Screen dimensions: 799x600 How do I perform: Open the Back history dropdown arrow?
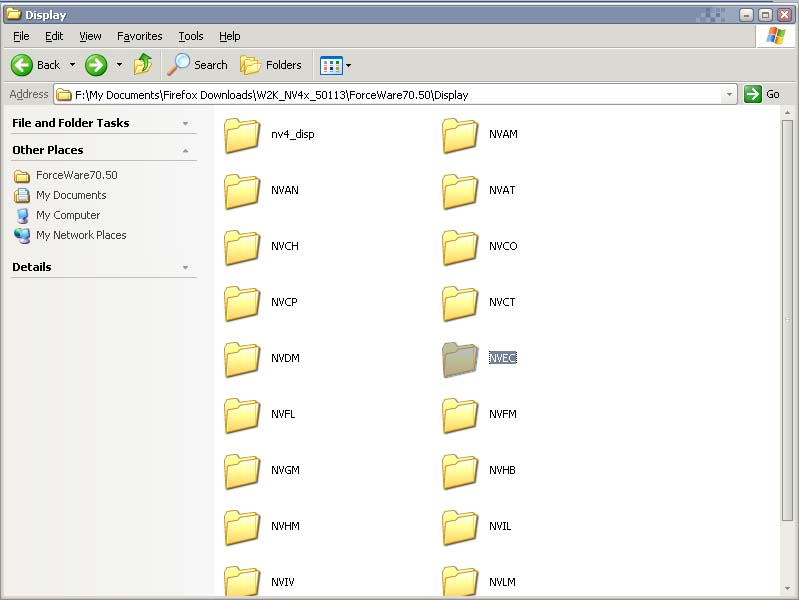pos(72,65)
